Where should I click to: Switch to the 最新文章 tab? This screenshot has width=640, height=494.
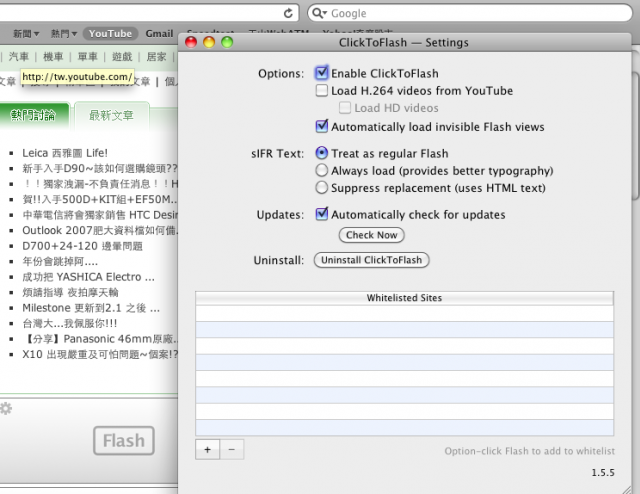pyautogui.click(x=111, y=116)
